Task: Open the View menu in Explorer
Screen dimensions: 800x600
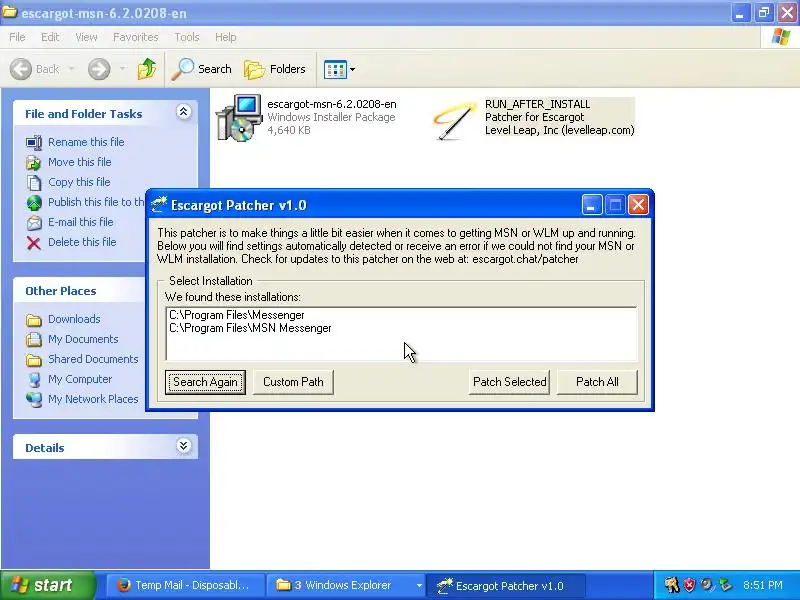Action: pos(86,37)
